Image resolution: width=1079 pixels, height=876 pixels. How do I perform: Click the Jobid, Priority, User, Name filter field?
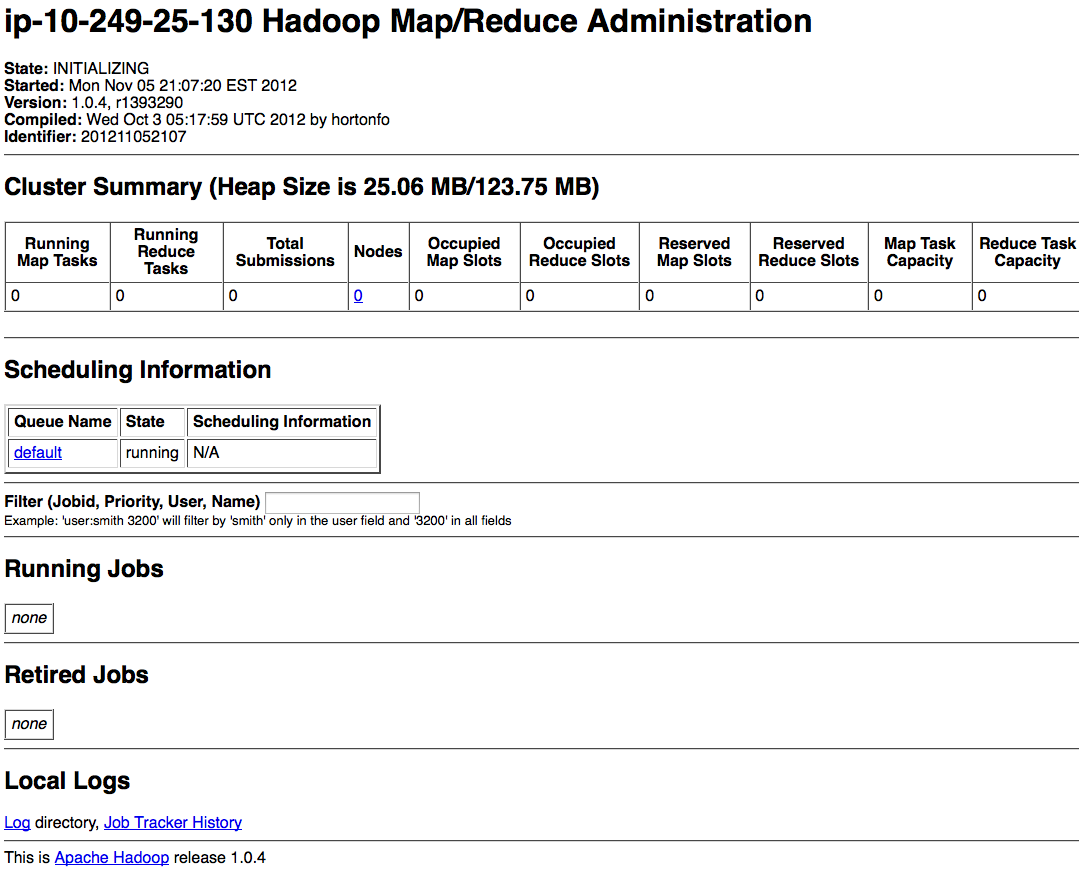point(342,502)
